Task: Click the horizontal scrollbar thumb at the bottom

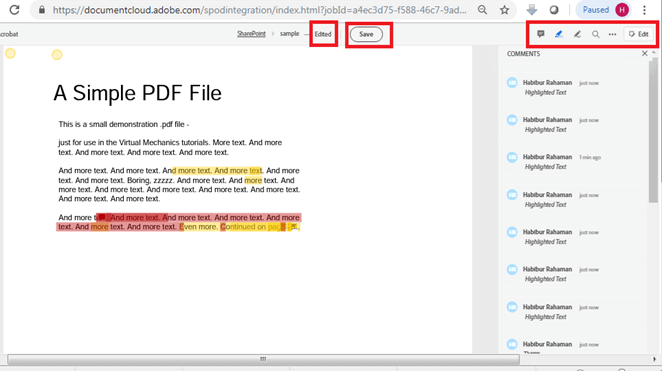Action: (263, 359)
